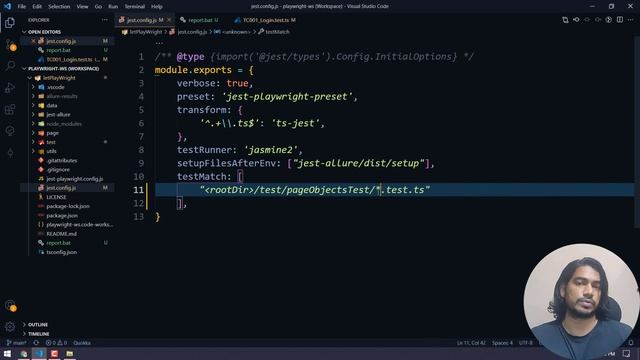Split the editor to the right
This screenshot has width=640, height=360.
pyautogui.click(x=620, y=20)
